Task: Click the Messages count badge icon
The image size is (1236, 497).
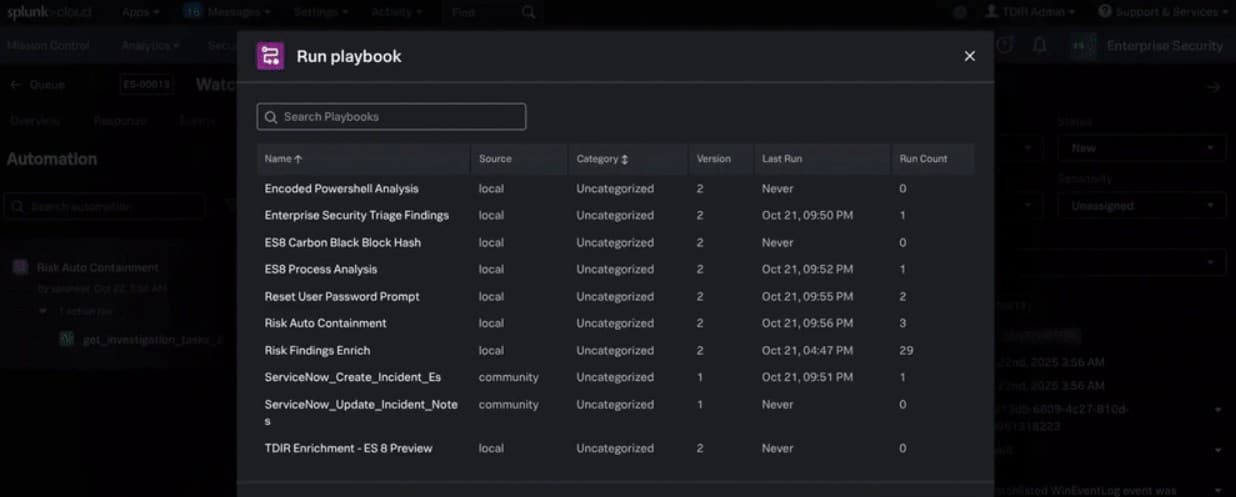Action: (x=193, y=12)
